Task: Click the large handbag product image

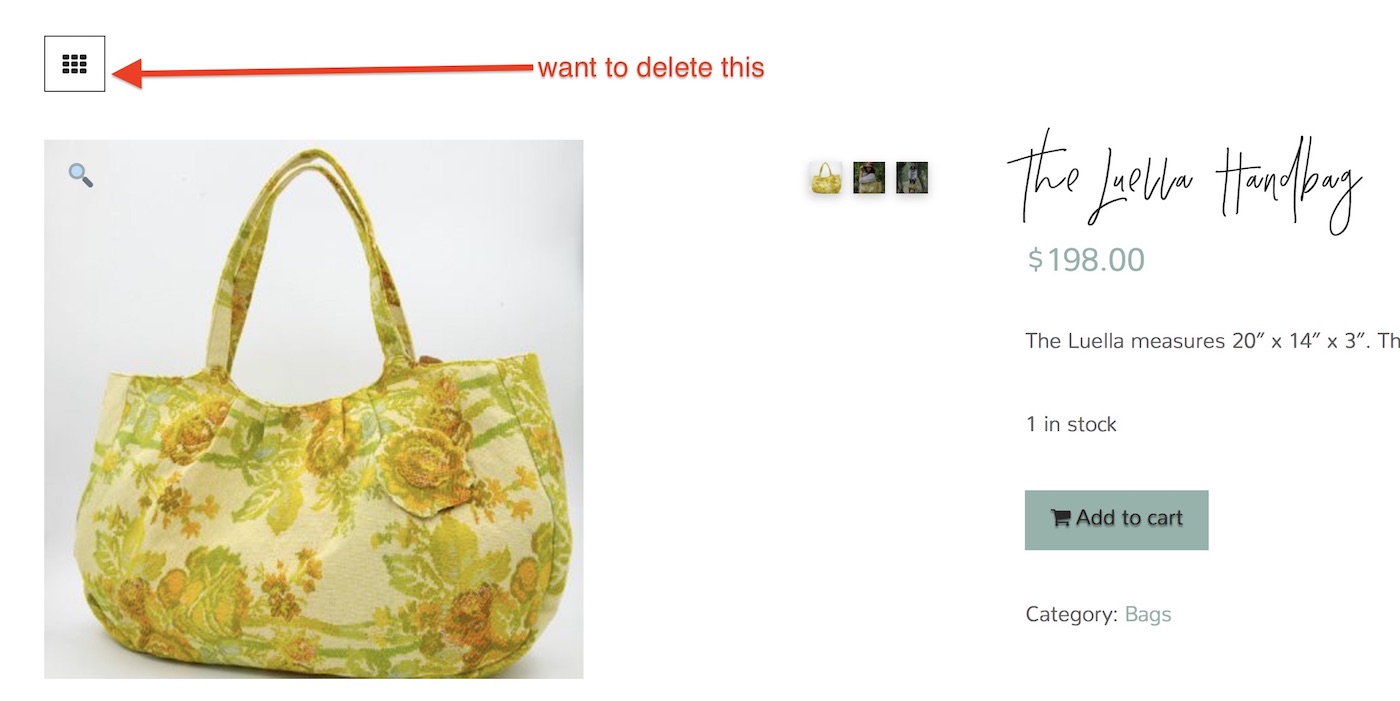Action: tap(314, 409)
